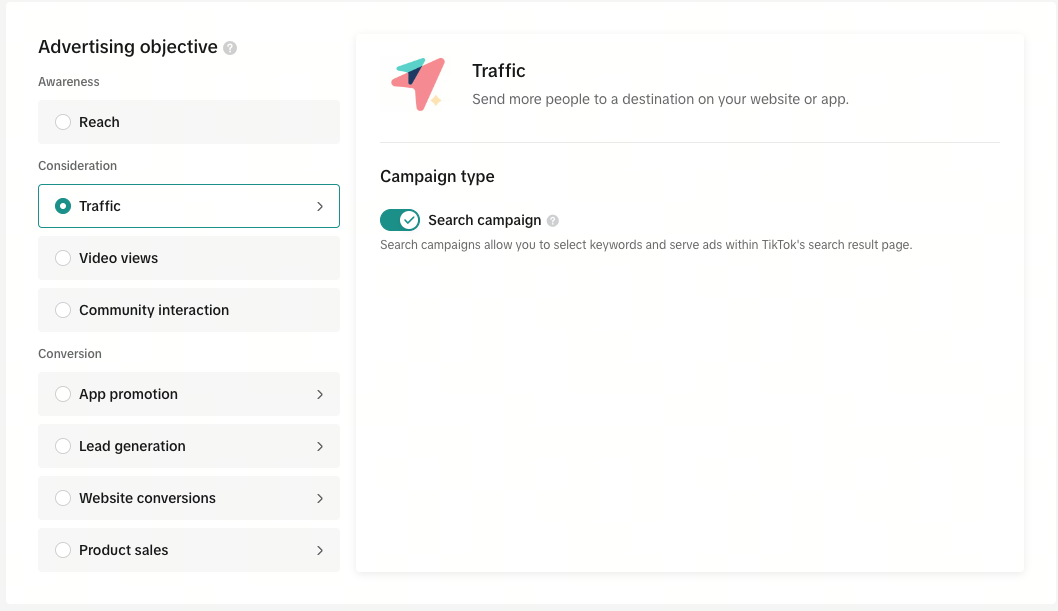Expand the App promotion chevron

coord(320,395)
